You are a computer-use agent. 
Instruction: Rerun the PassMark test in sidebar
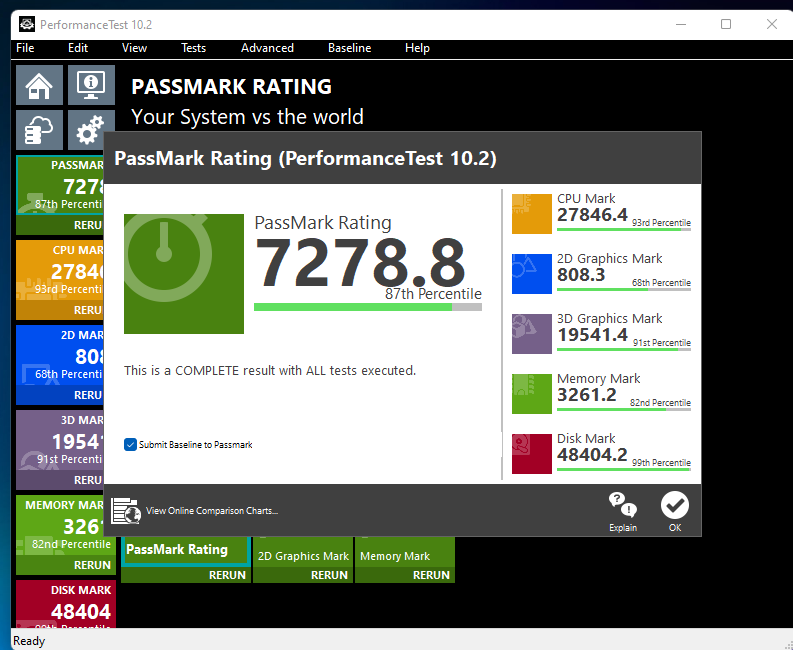(60, 225)
